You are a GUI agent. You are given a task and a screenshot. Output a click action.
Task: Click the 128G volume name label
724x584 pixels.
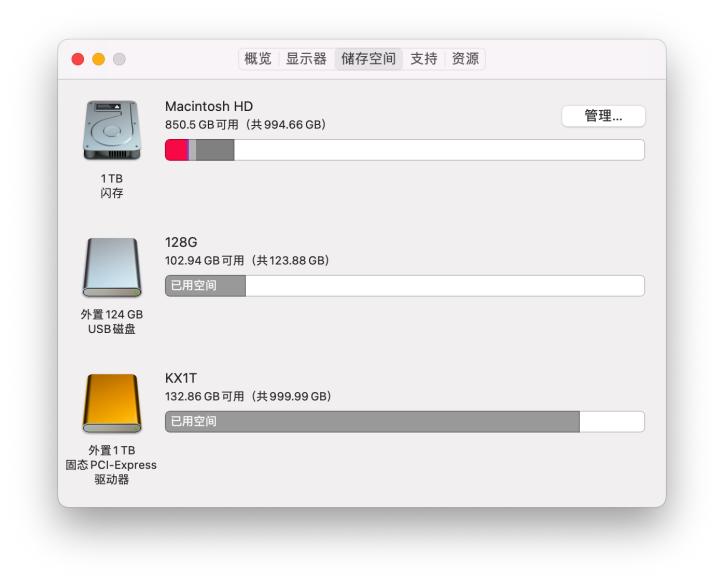(x=181, y=242)
